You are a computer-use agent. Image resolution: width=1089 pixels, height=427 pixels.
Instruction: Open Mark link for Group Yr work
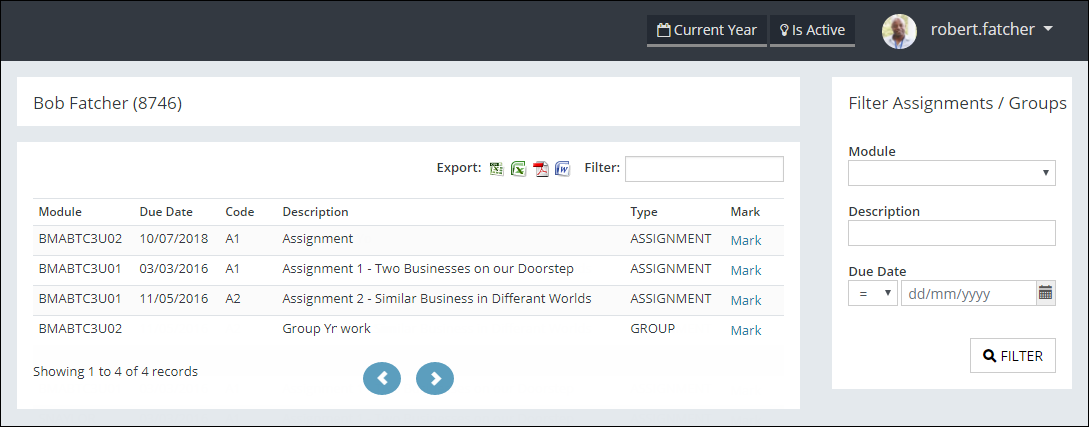pos(746,331)
